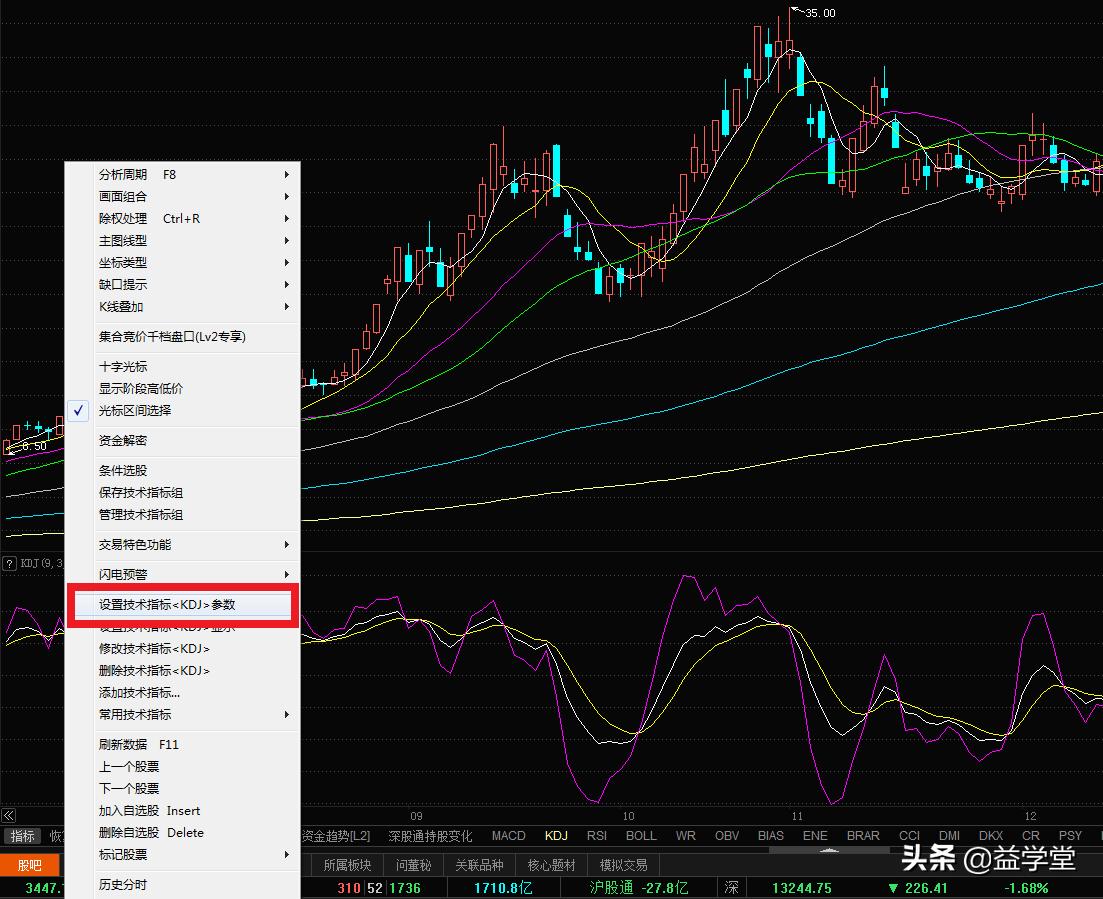
Task: Click the 所属板块 button
Action: tap(347, 865)
